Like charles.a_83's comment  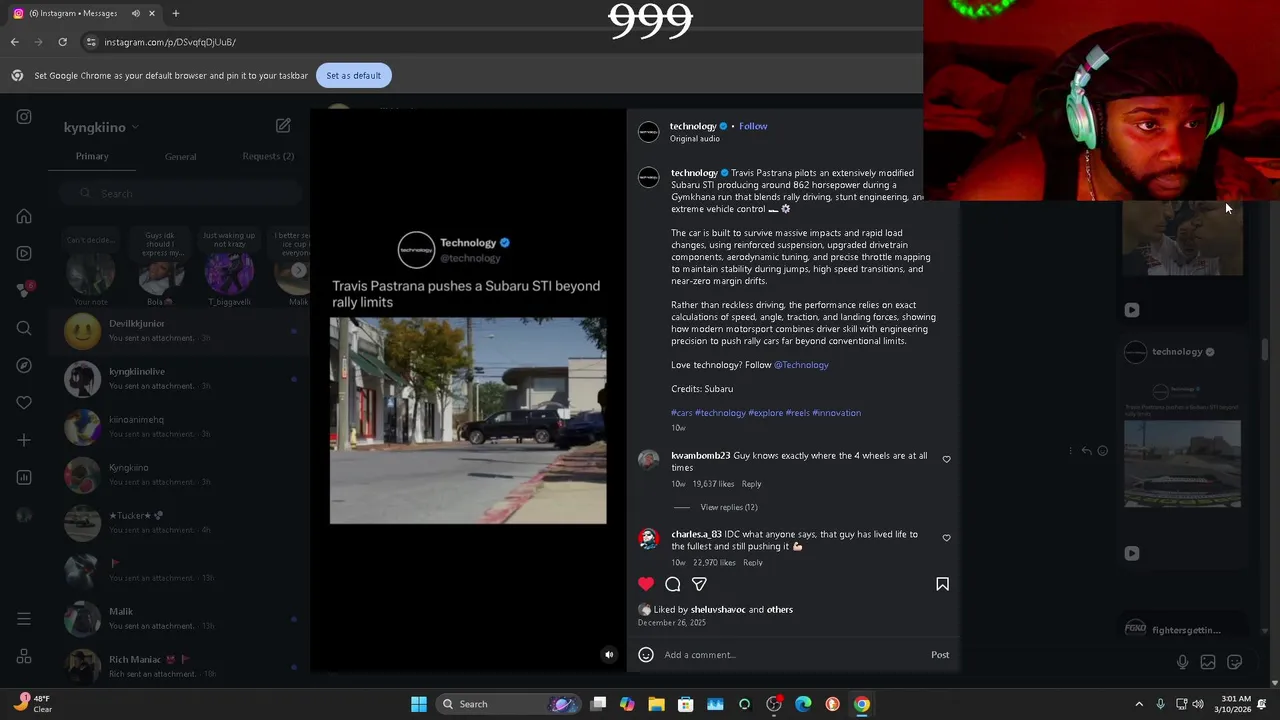click(x=946, y=538)
